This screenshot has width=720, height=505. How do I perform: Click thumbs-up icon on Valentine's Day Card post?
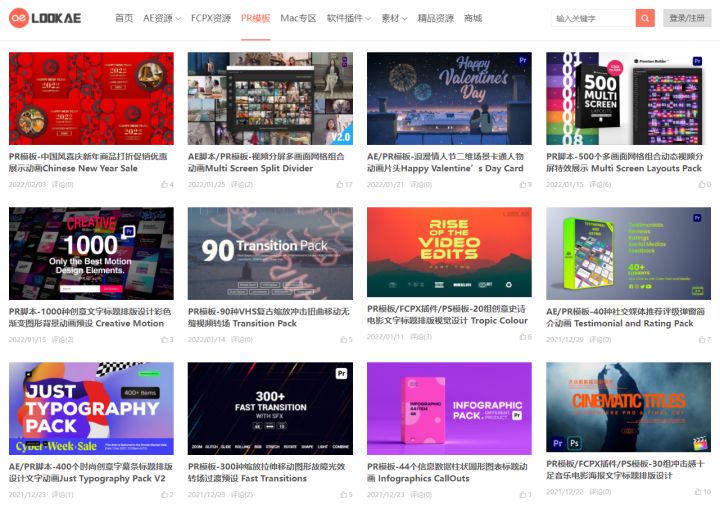point(520,184)
